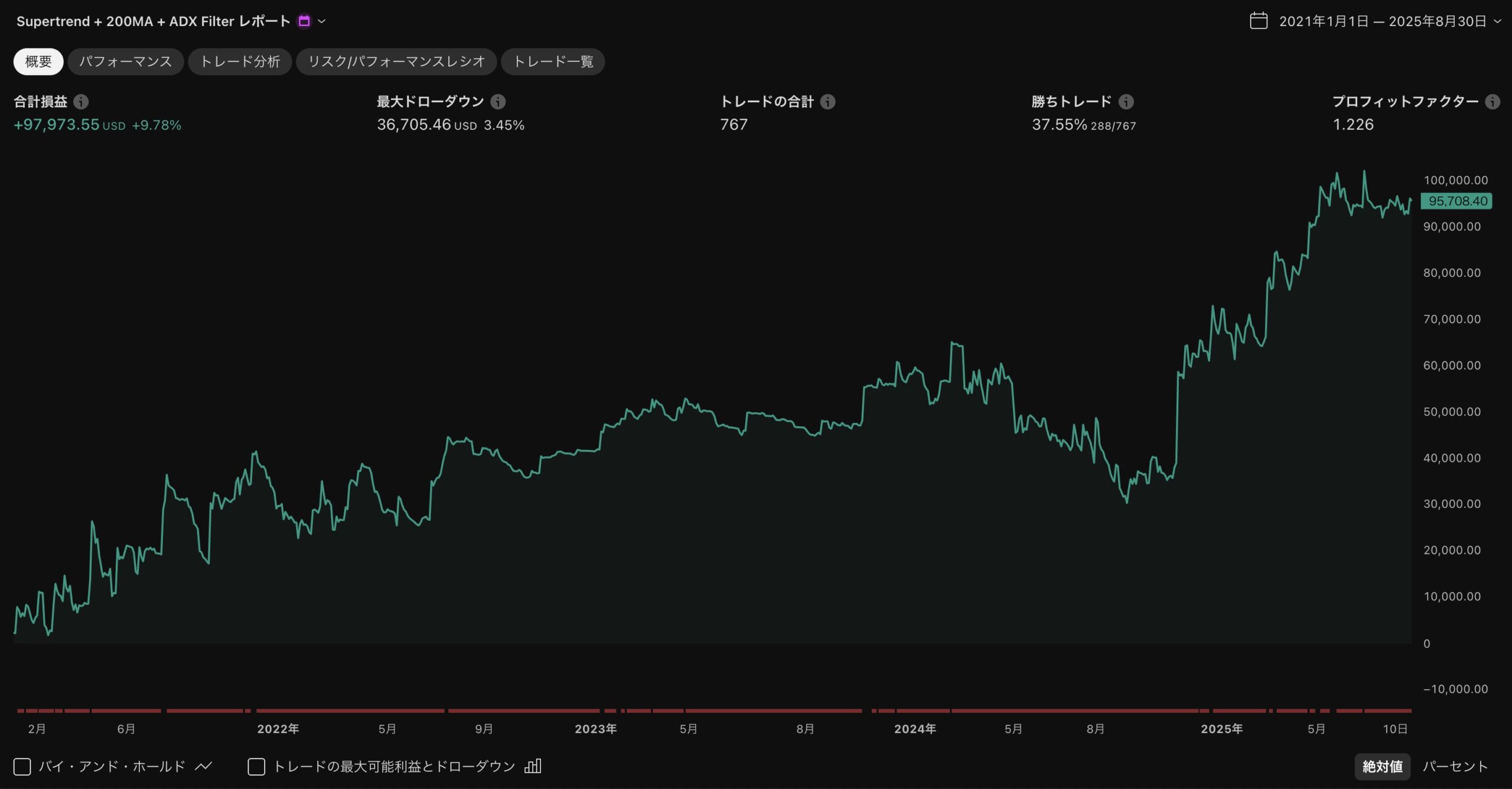1512x789 pixels.
Task: Click info icon beside 最大ドローダウン
Action: 498,102
